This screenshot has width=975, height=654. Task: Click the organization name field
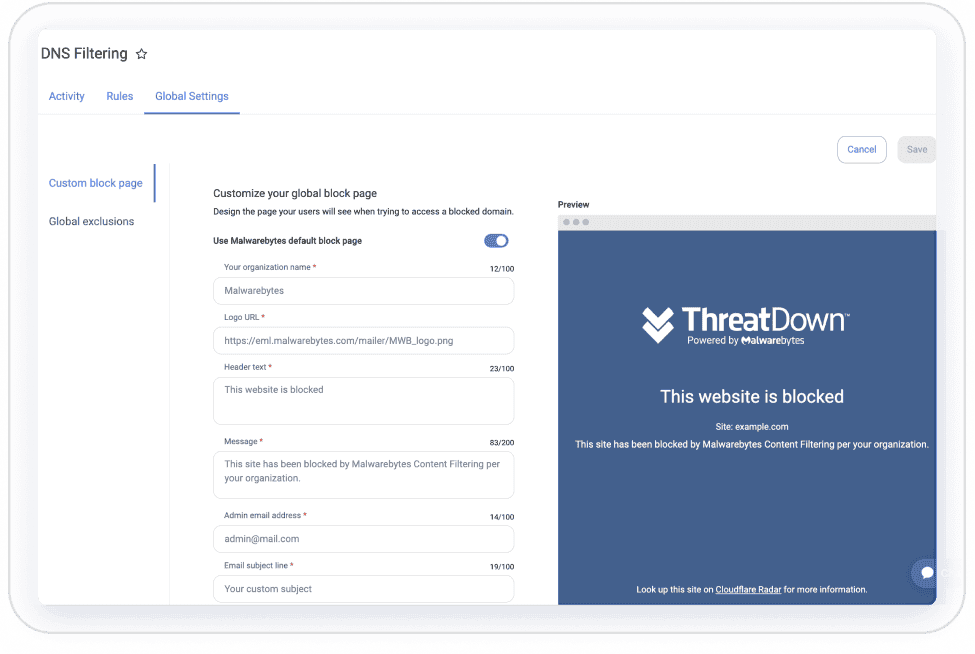[x=363, y=291]
